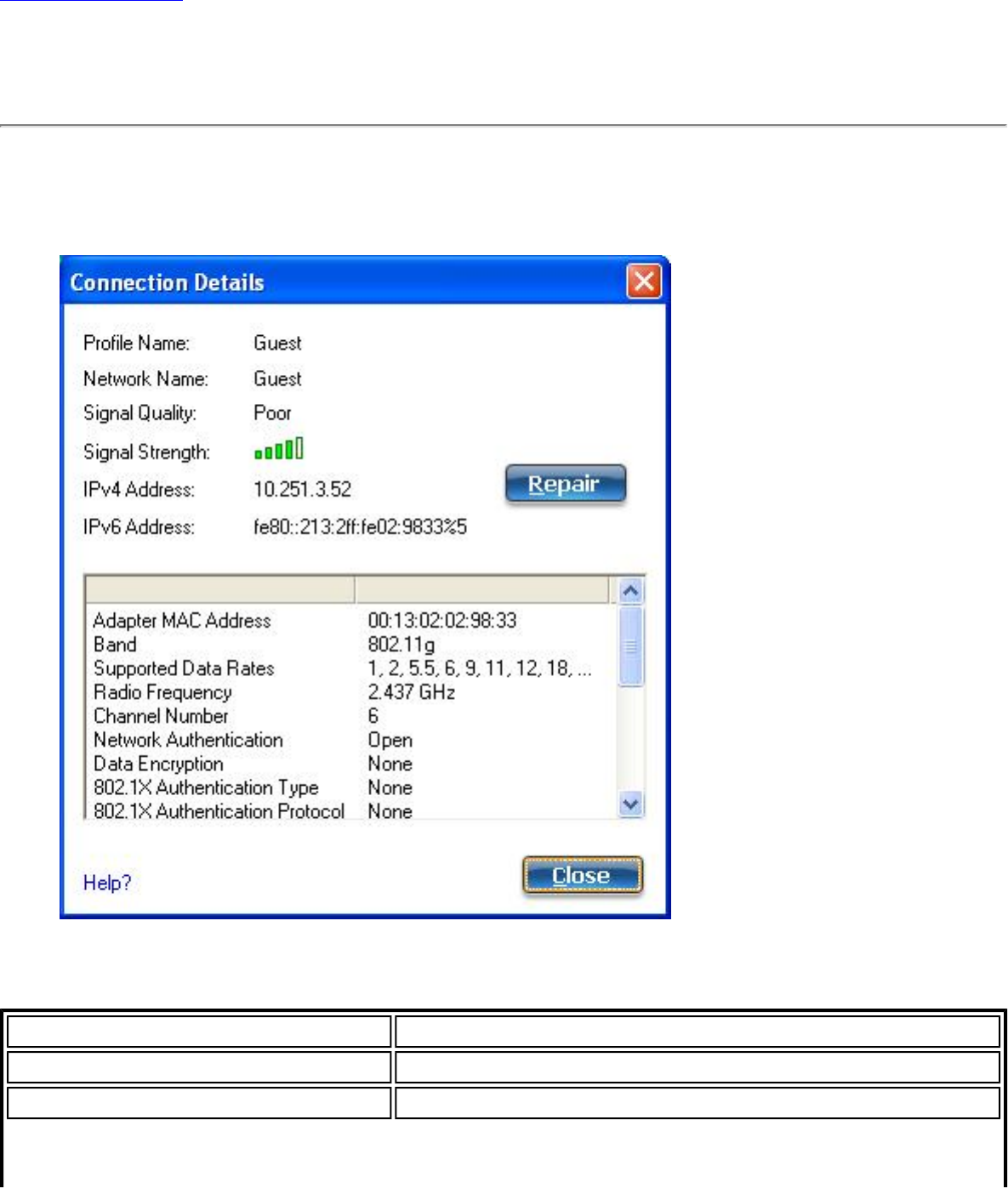This screenshot has width=1008, height=1188.
Task: Click the Profile Name label
Action: [136, 343]
